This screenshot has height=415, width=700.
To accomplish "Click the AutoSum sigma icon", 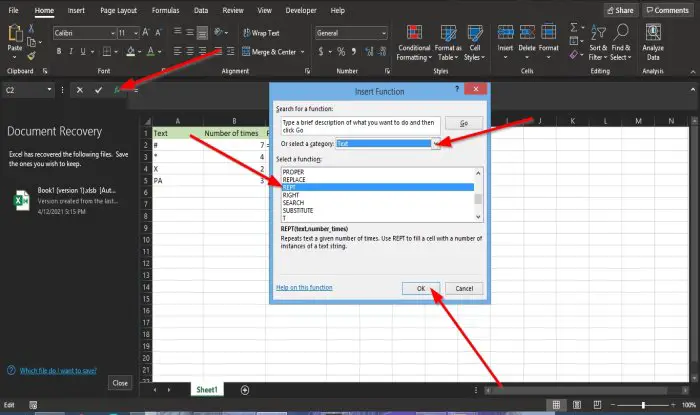I will point(574,28).
